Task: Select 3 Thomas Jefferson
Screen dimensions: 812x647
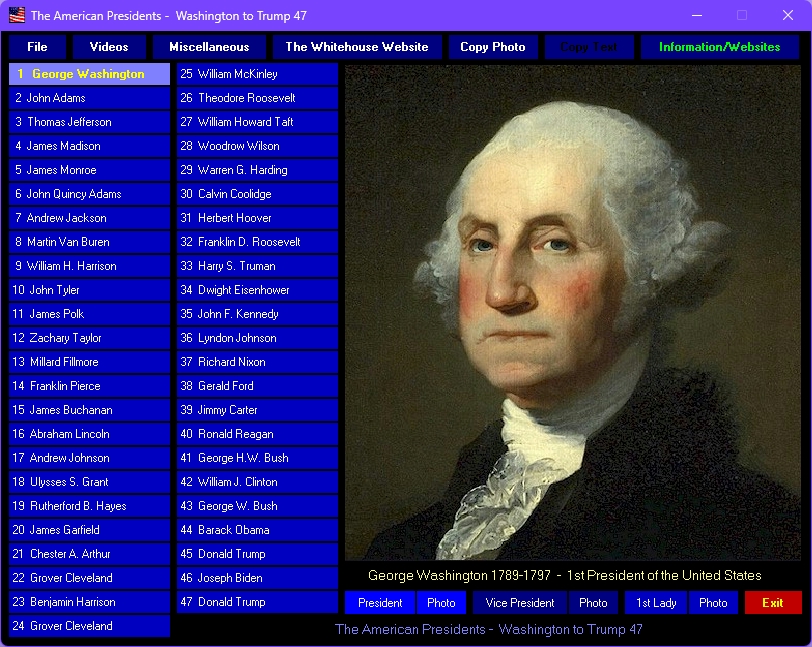Action: pos(89,122)
